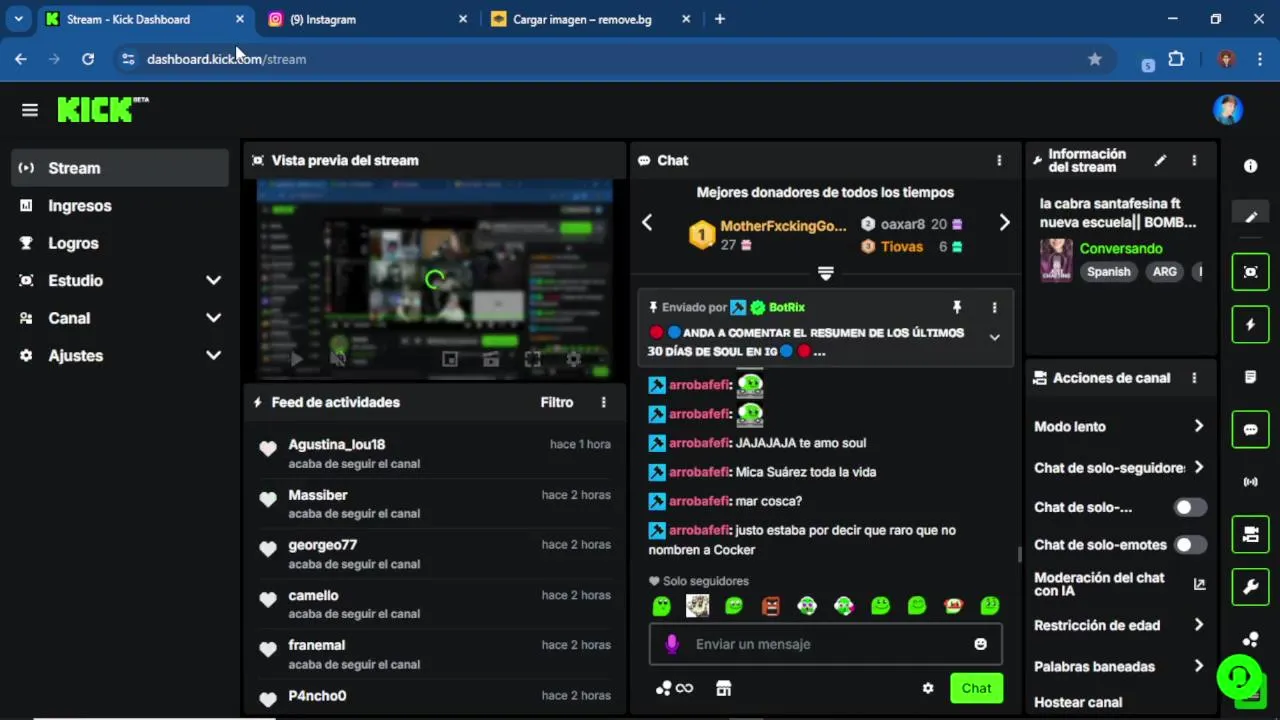
Task: Collapse top donors with the arrow below leaderboard
Action: pyautogui.click(x=825, y=273)
